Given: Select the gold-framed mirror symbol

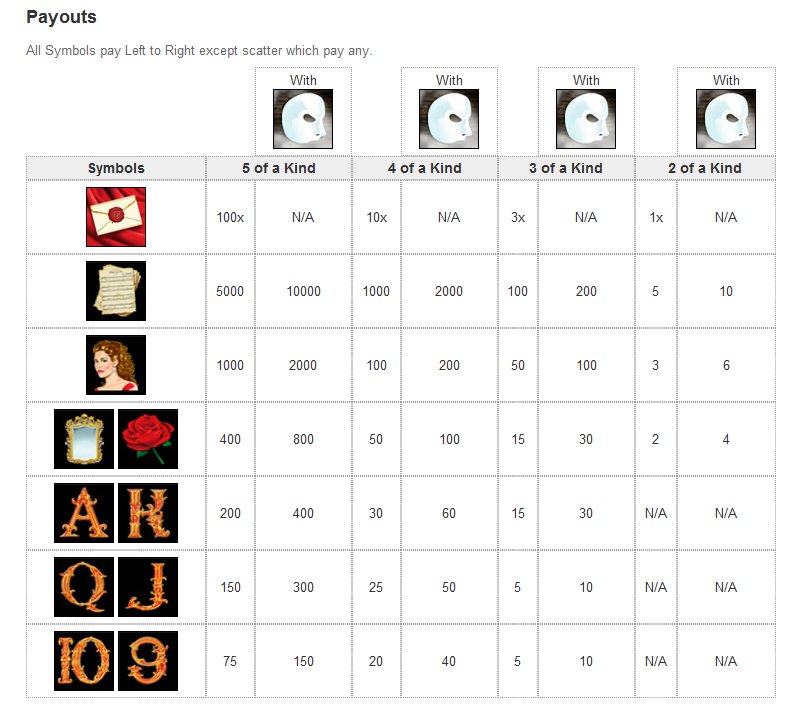Looking at the screenshot, I should [x=84, y=439].
